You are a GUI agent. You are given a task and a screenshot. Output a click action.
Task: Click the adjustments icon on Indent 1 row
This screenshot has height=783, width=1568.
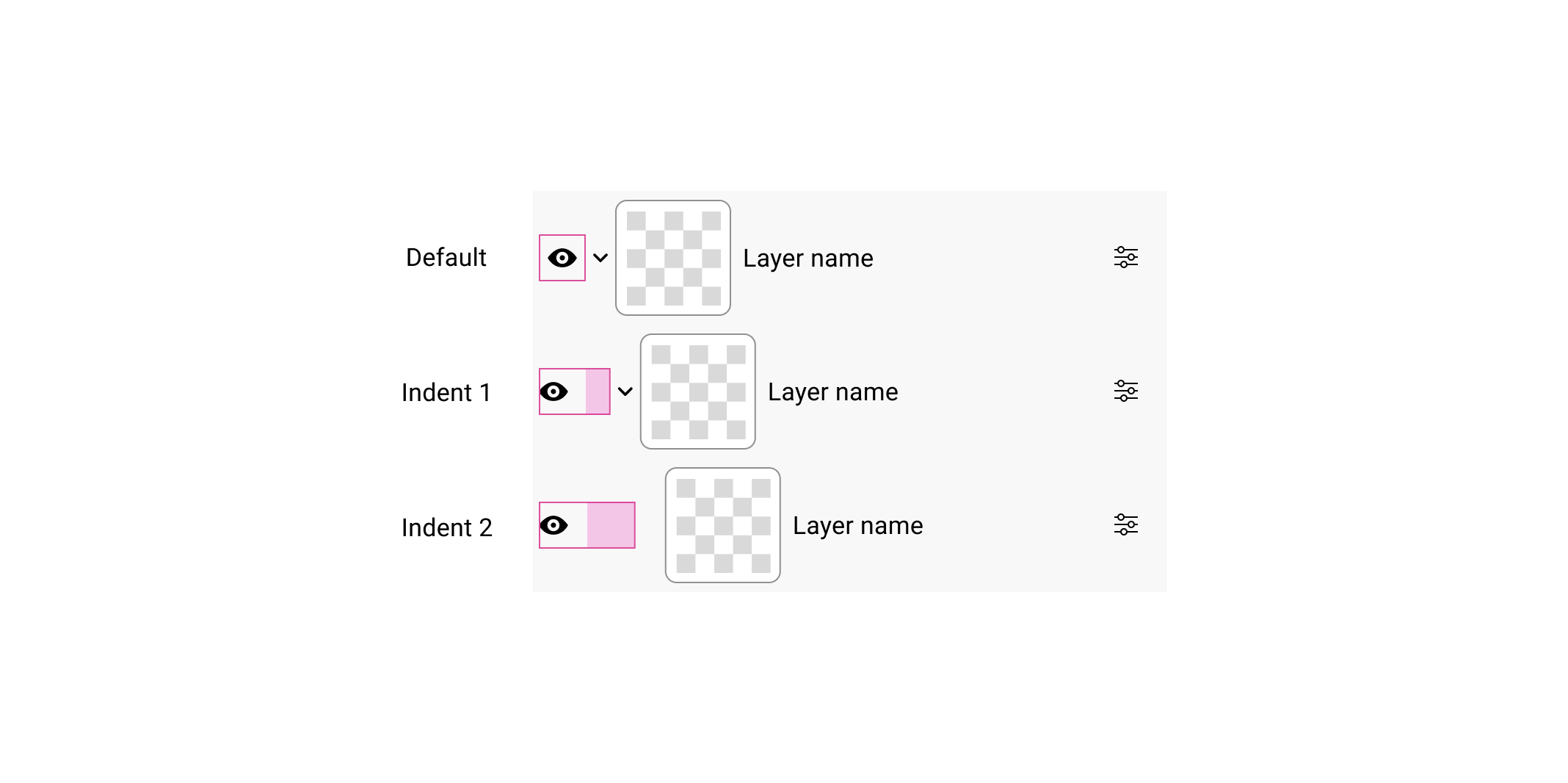pos(1125,391)
